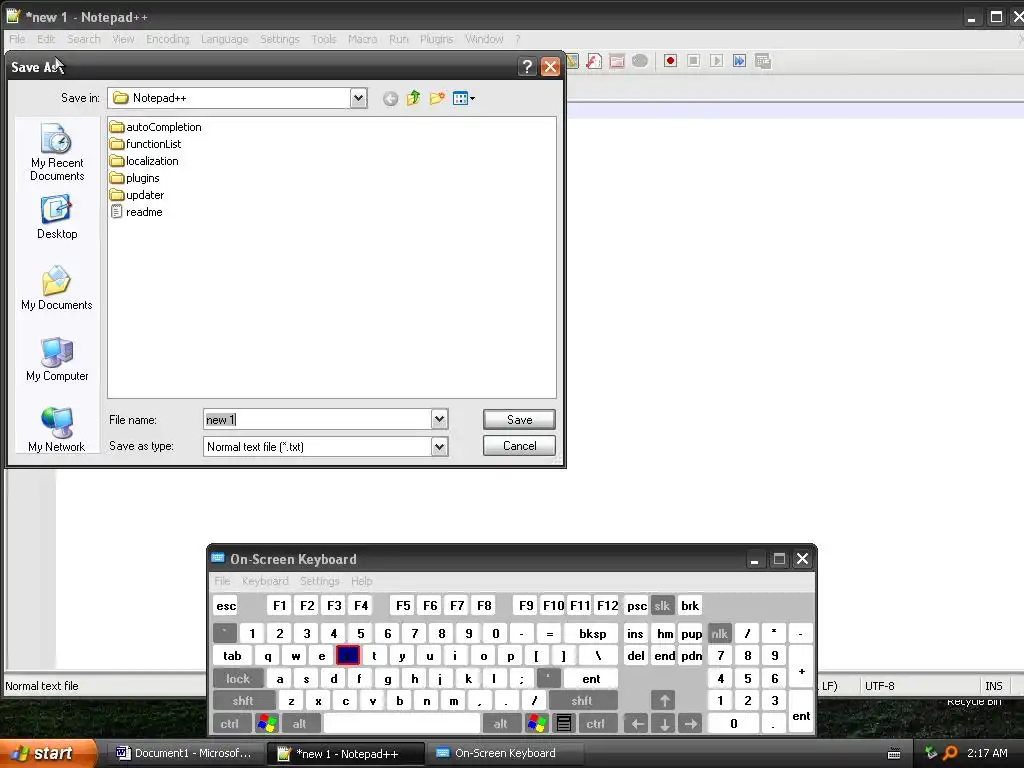Click the down arrow key on keyboard
The image size is (1024, 768).
664,724
